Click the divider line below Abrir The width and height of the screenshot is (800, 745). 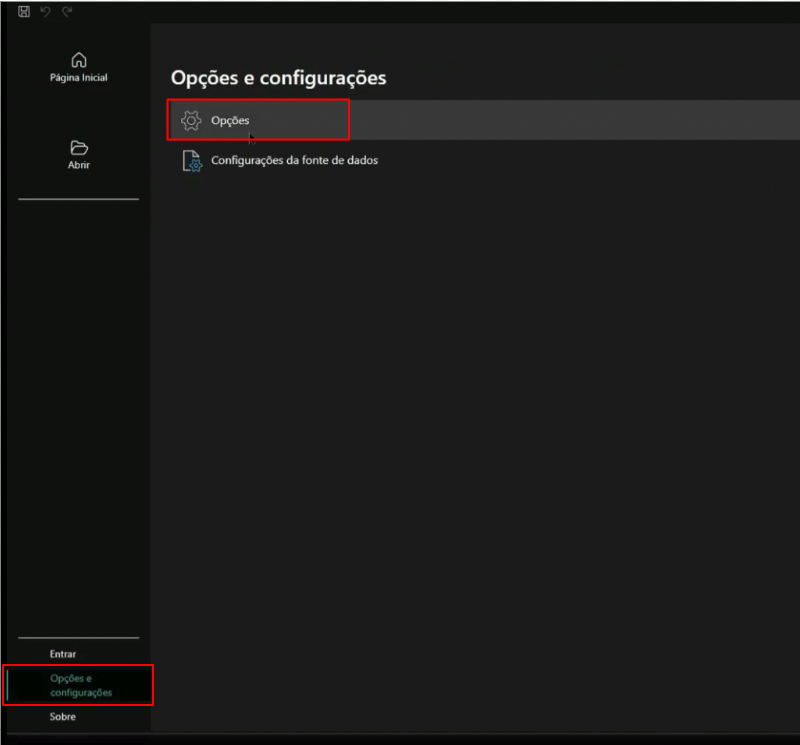(78, 199)
